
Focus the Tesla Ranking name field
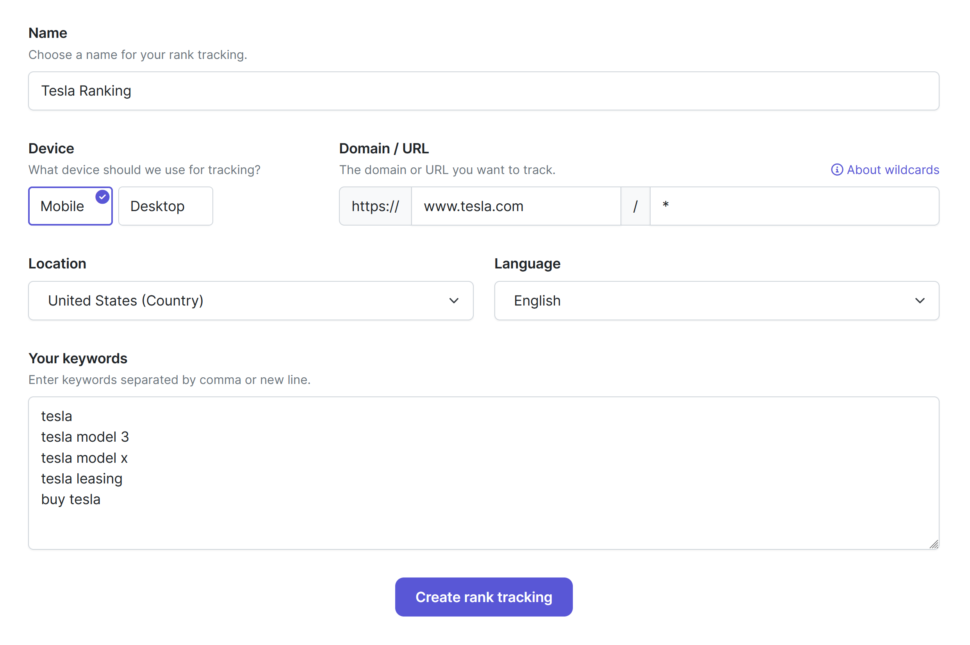pos(484,91)
